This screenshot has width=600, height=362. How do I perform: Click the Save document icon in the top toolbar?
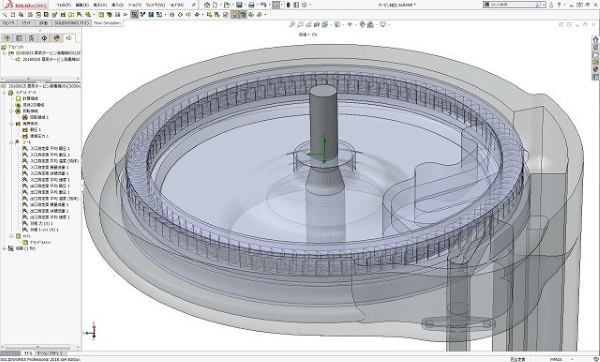[239, 5]
